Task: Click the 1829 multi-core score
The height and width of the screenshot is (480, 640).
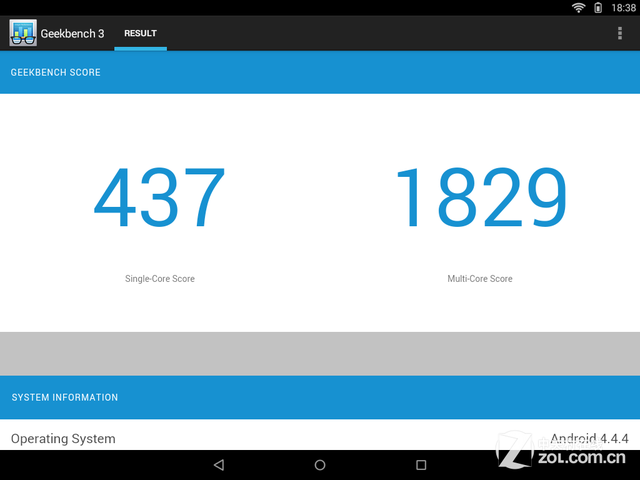Action: [481, 197]
